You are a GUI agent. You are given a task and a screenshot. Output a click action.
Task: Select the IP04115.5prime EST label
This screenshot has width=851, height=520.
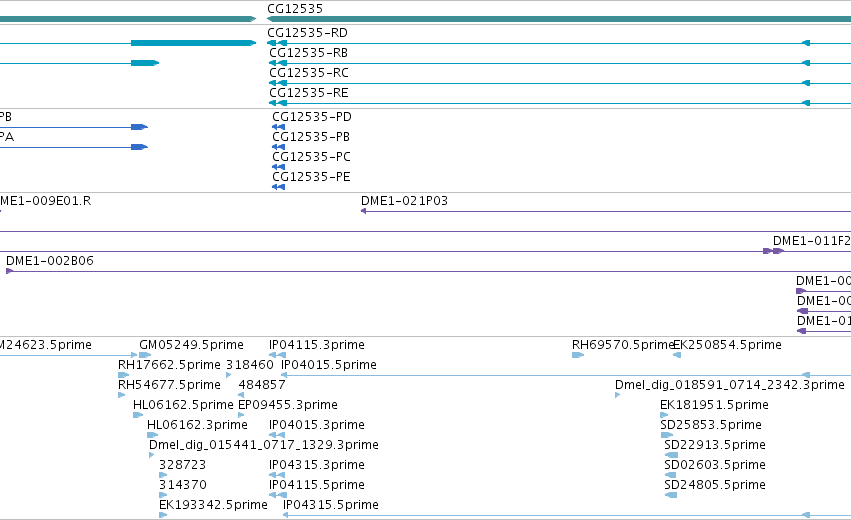(317, 485)
